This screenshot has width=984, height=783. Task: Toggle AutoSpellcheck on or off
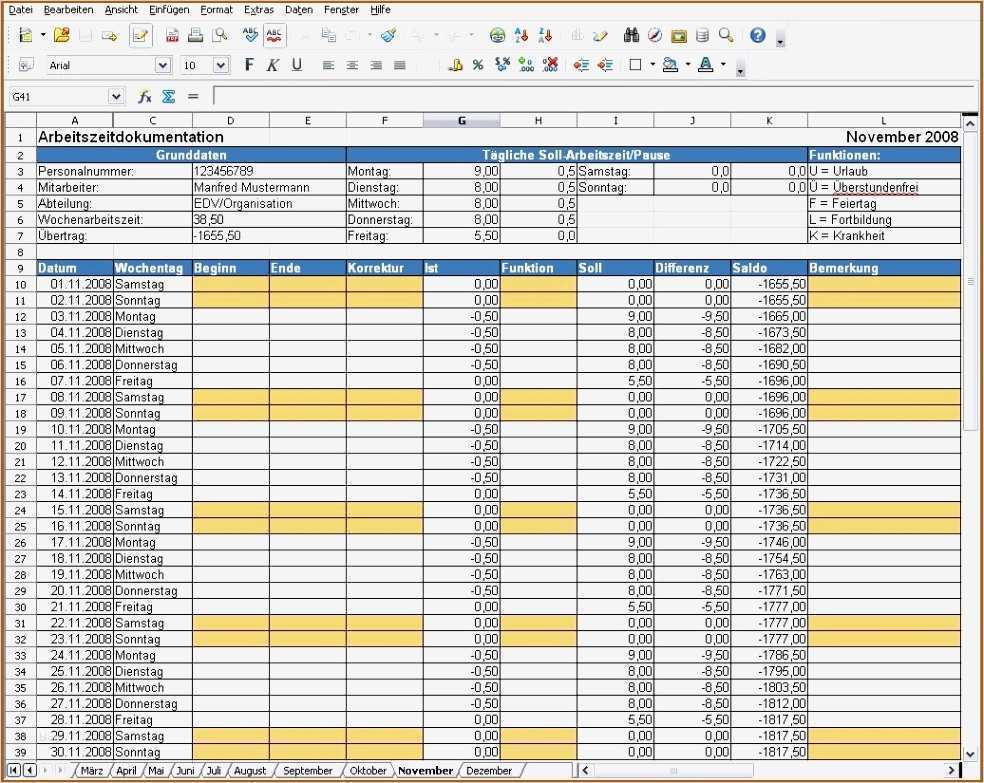click(x=274, y=36)
